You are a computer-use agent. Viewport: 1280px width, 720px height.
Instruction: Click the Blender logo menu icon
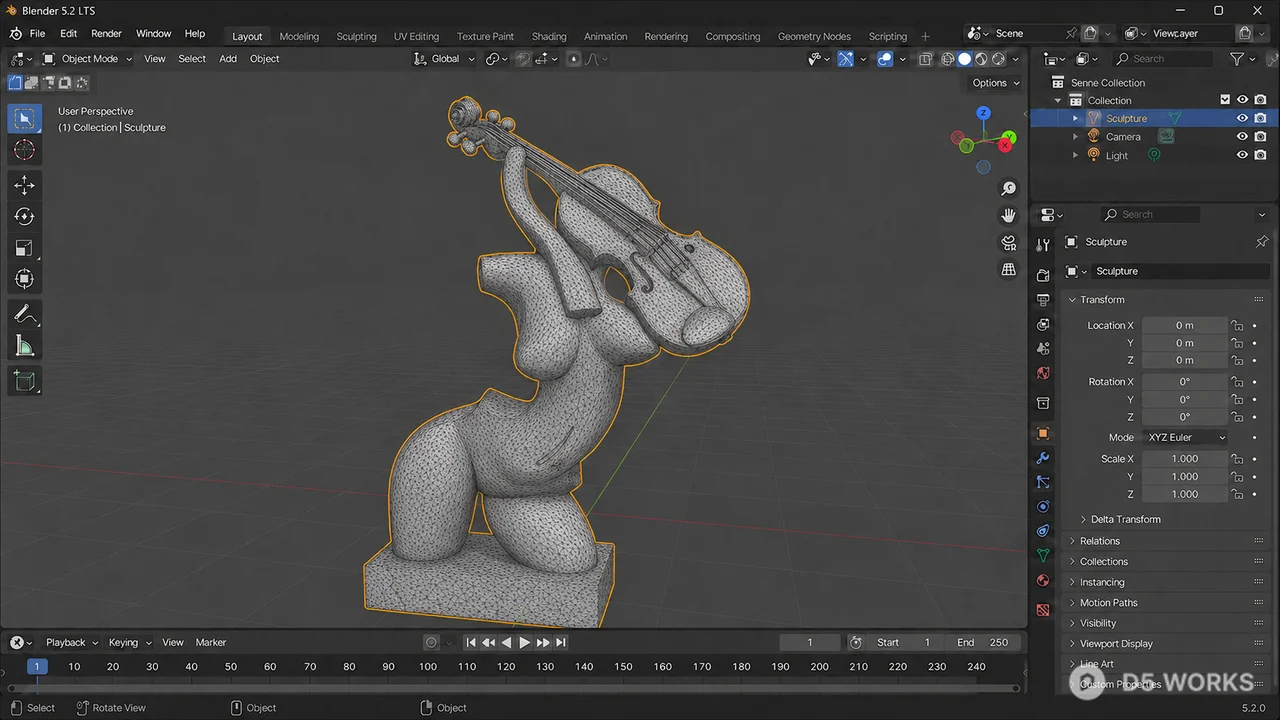15,33
